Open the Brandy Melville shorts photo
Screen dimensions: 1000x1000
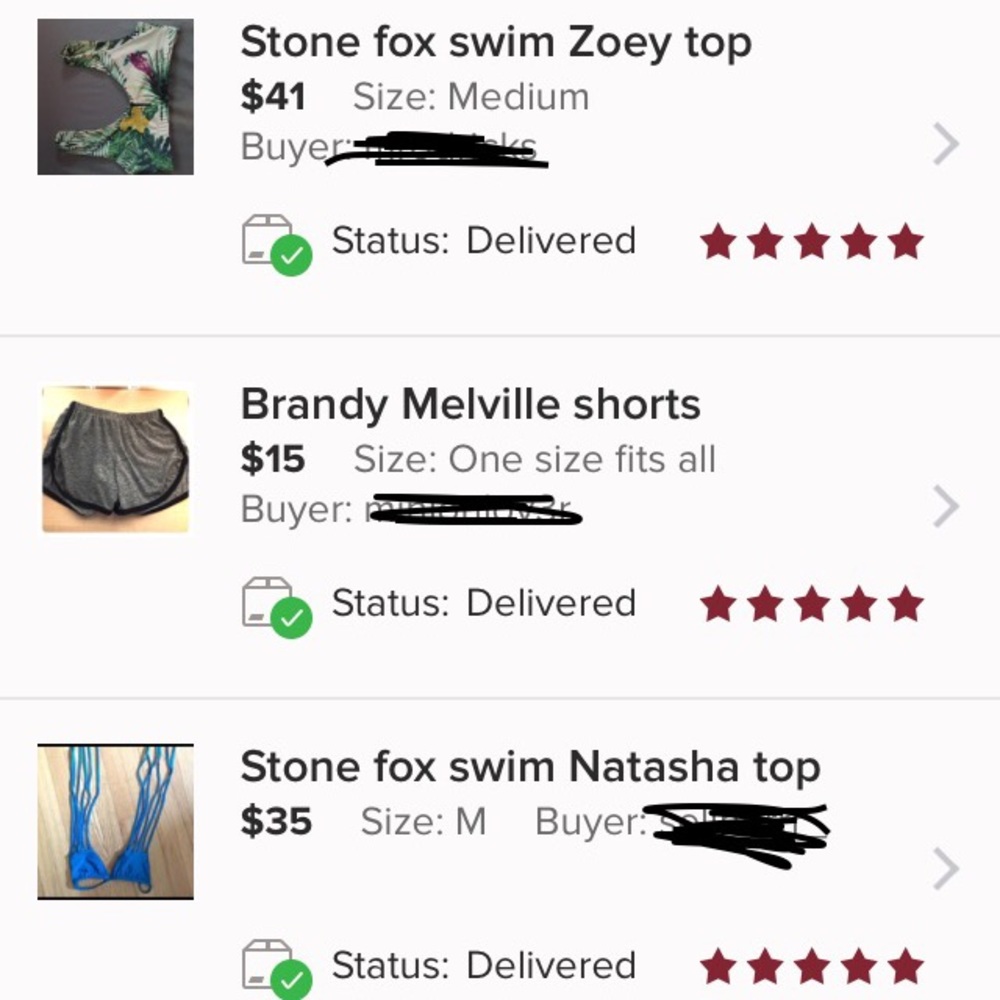pyautogui.click(x=116, y=458)
